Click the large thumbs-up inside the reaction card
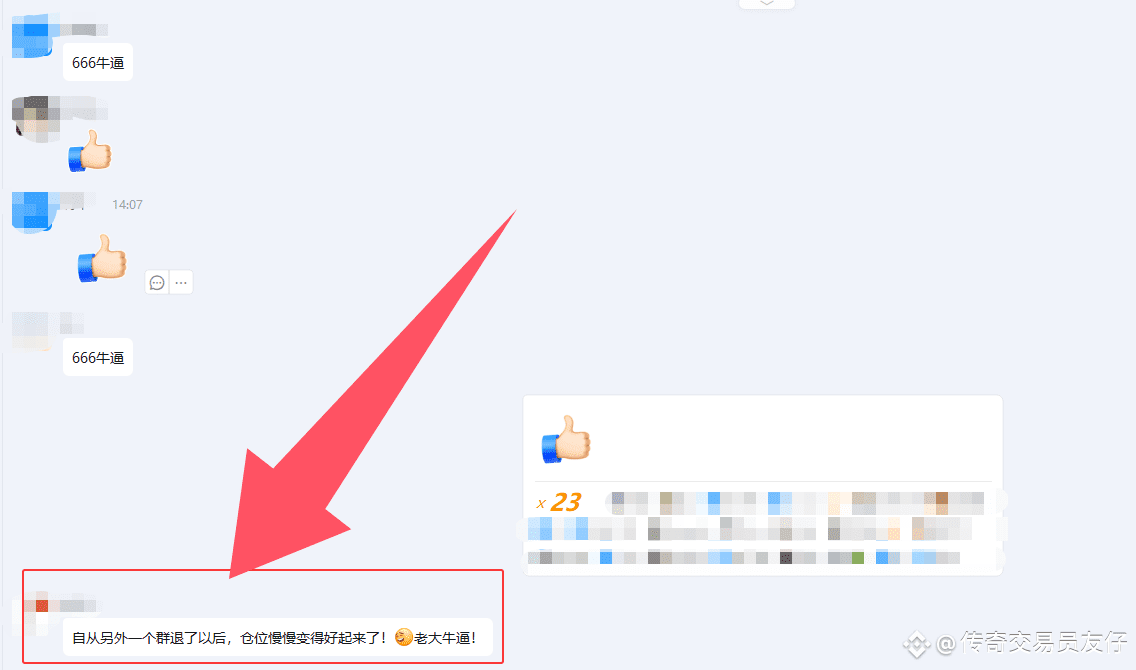Image resolution: width=1136 pixels, height=670 pixels. pyautogui.click(x=567, y=439)
